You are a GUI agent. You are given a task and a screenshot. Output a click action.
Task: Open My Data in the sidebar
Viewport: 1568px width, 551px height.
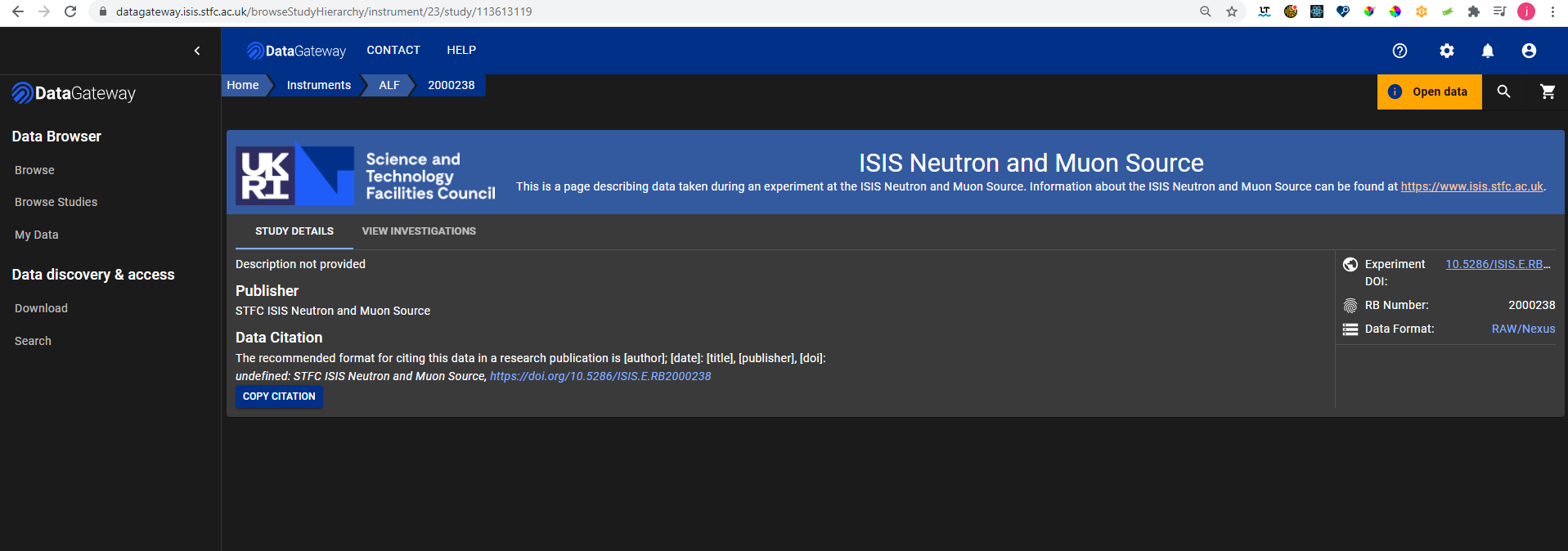pyautogui.click(x=37, y=235)
